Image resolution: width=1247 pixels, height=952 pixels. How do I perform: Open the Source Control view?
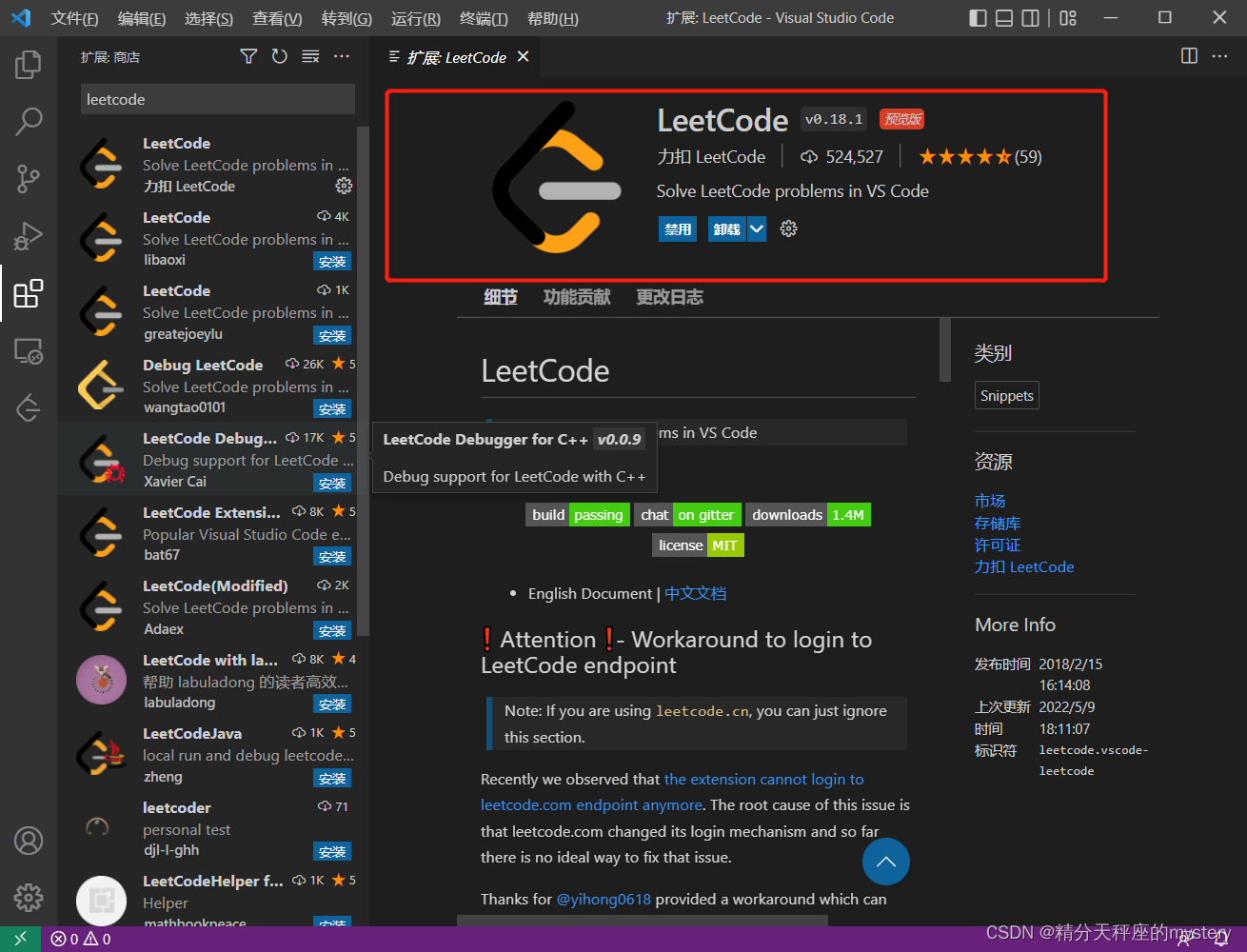(28, 179)
